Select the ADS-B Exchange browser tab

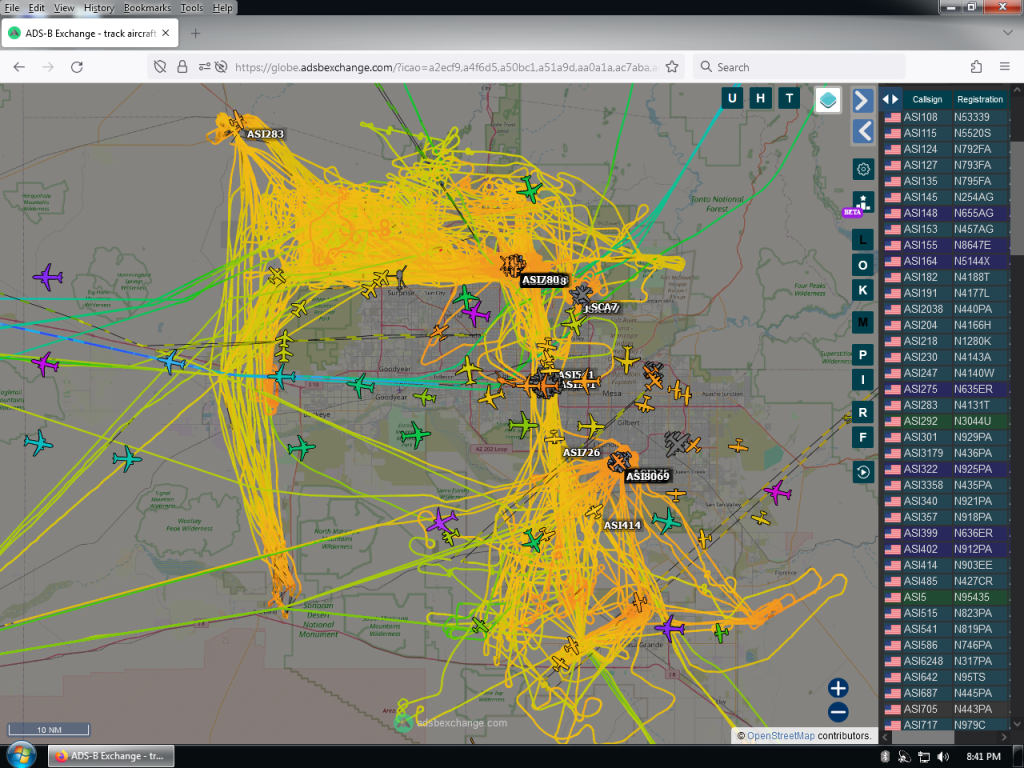coord(89,33)
